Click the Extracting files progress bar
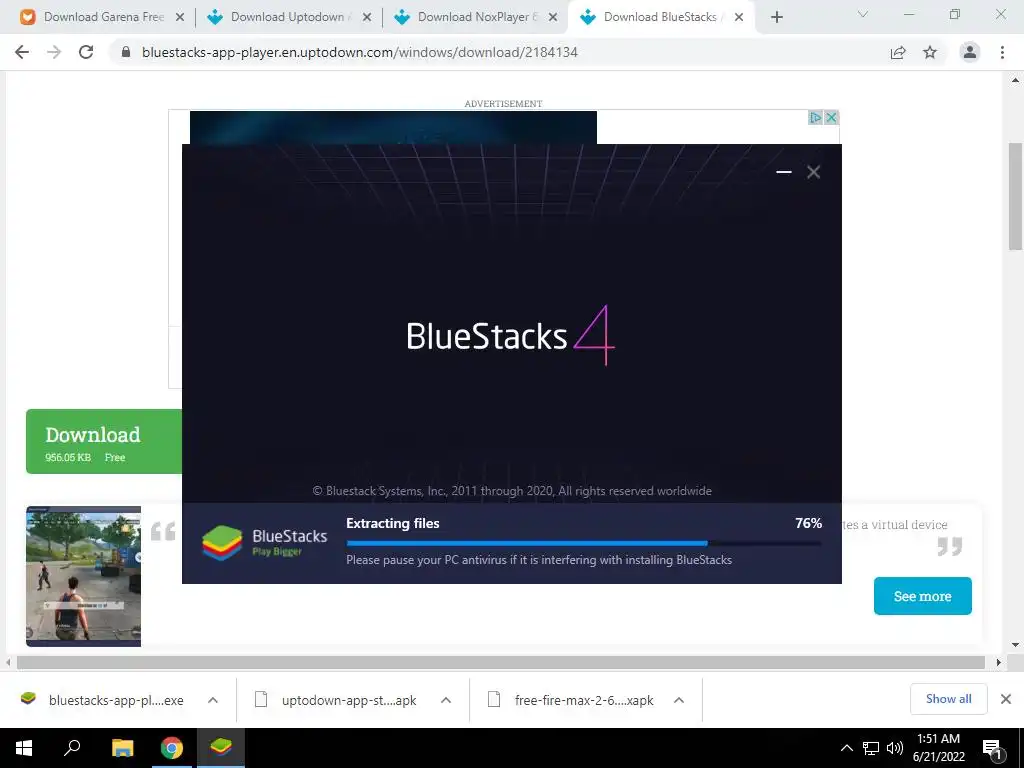 click(584, 543)
